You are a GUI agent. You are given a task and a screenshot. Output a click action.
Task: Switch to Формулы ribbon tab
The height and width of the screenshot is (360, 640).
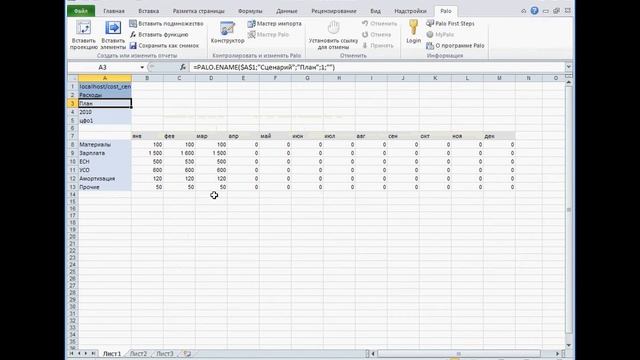(x=250, y=11)
